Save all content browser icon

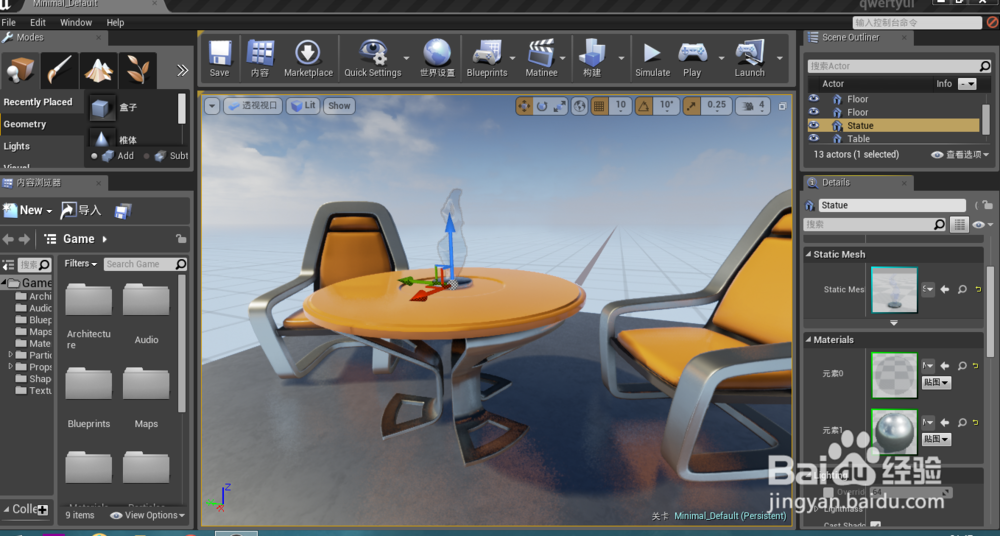coord(122,211)
